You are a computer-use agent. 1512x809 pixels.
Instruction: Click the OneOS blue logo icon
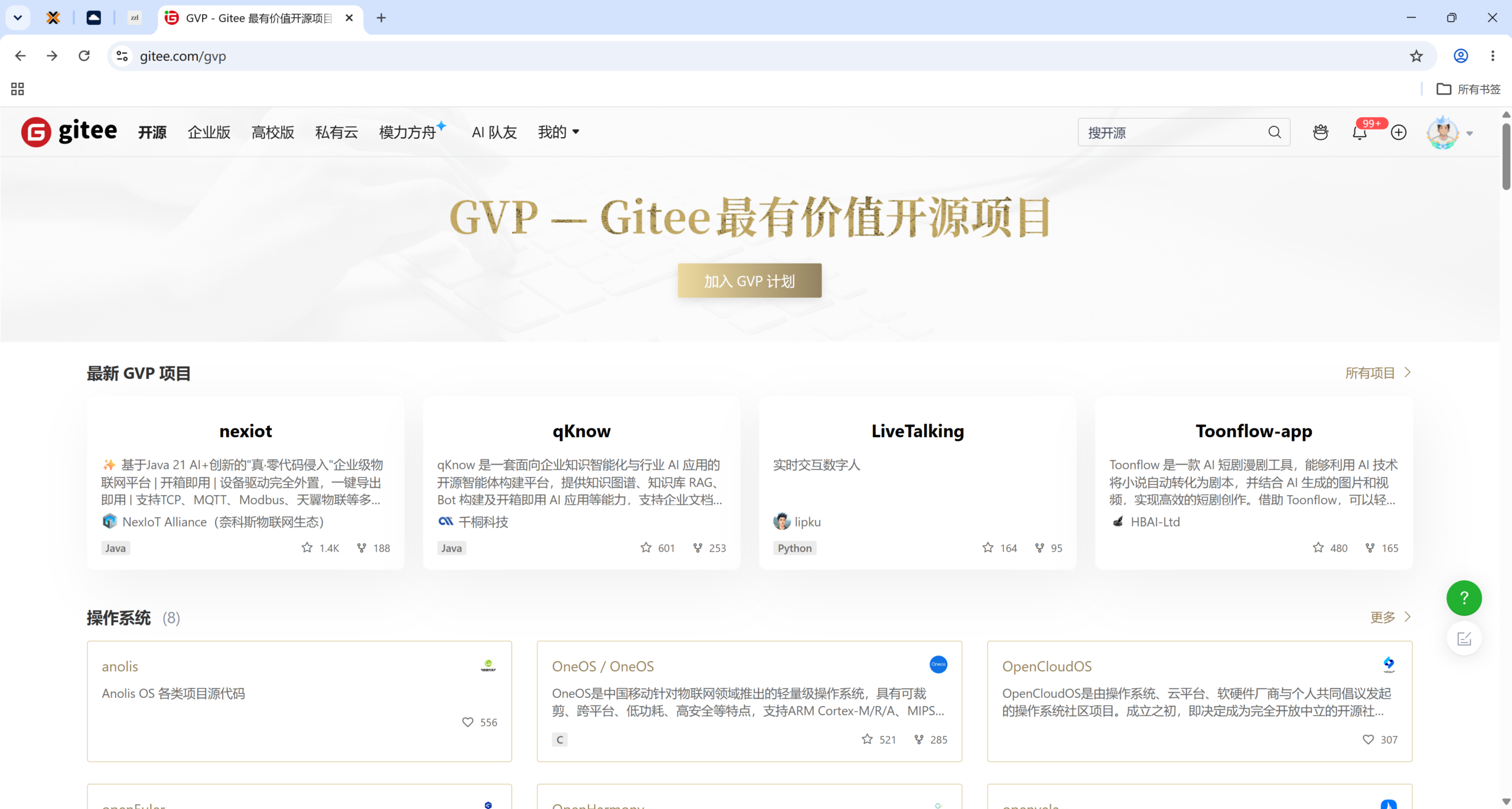click(939, 664)
